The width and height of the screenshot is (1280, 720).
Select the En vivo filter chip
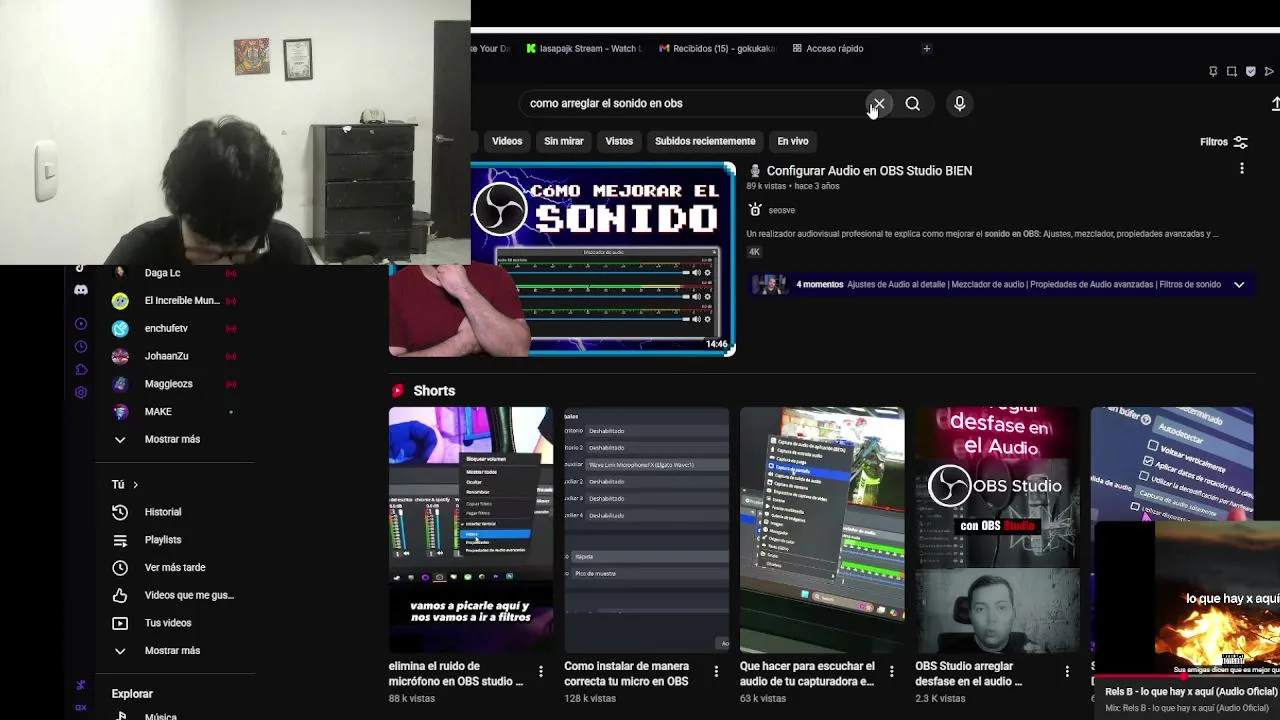tap(793, 141)
